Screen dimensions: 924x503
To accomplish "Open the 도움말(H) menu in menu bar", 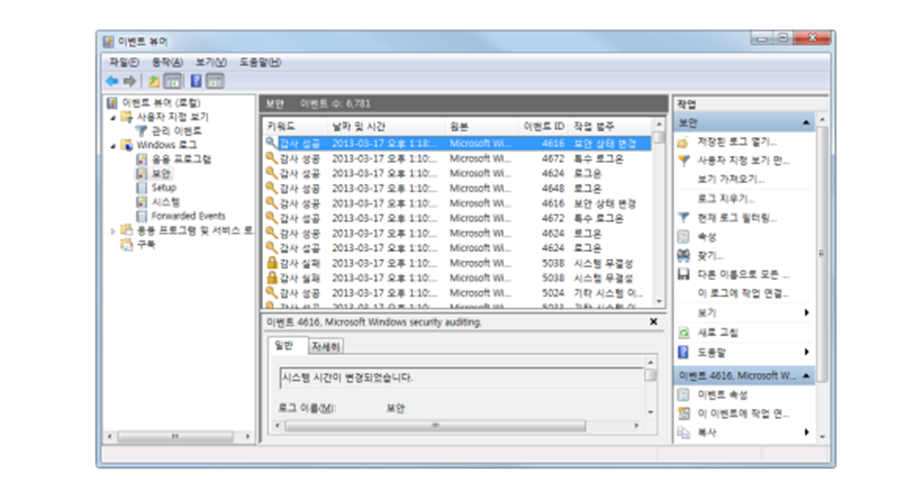I will (x=260, y=62).
